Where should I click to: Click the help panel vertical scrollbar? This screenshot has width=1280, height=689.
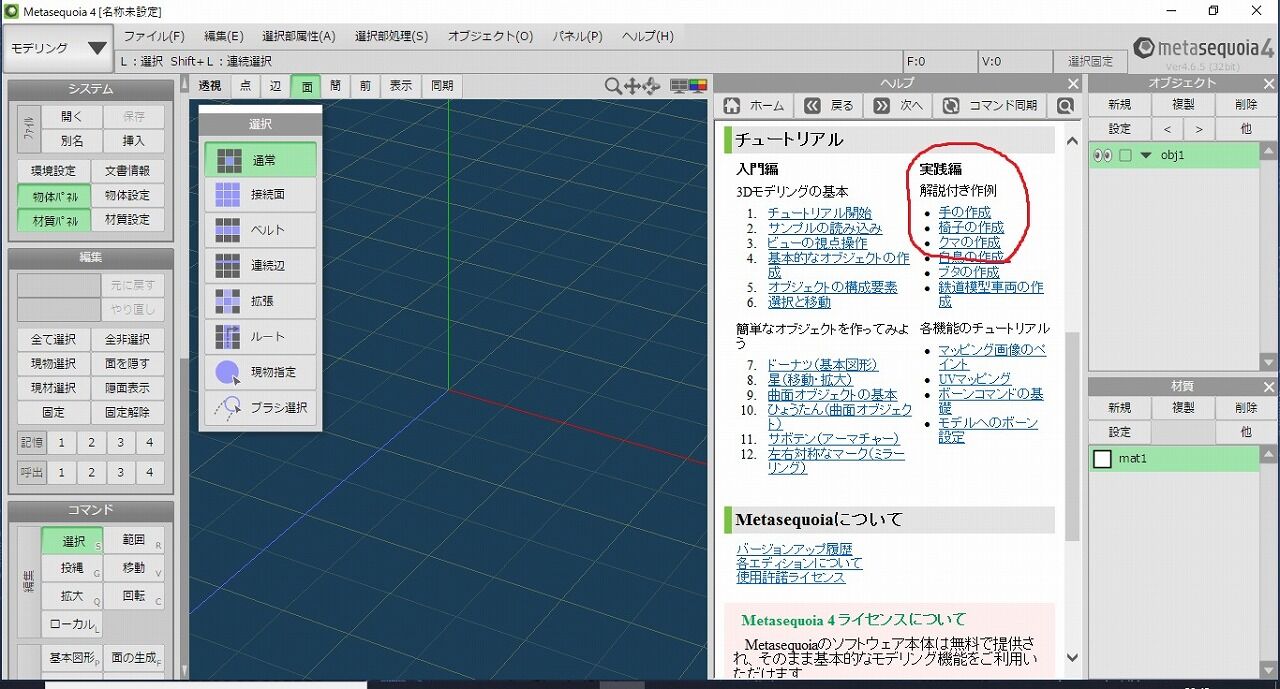pos(1073,435)
